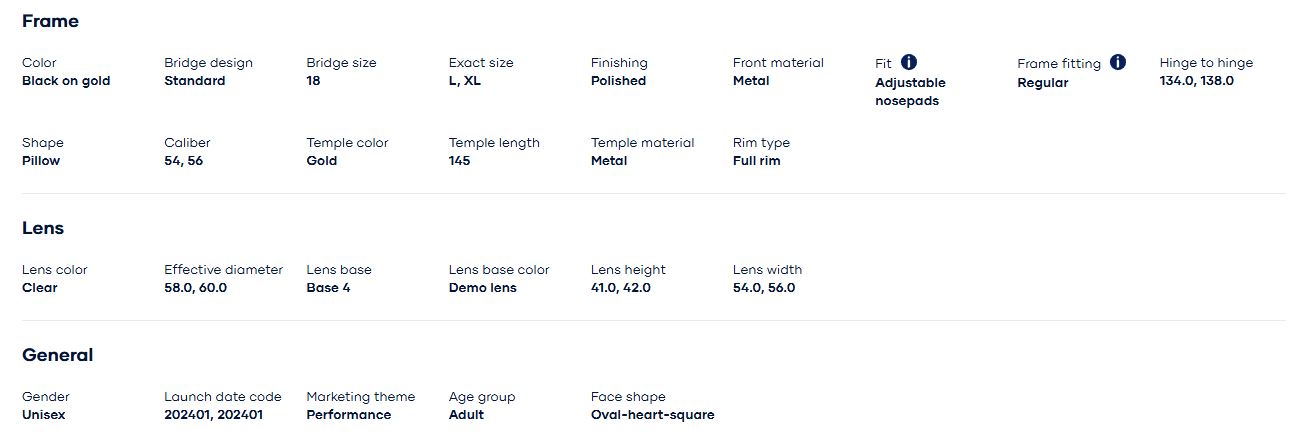This screenshot has height=442, width=1295.
Task: Click the Demo lens base color value
Action: 482,288
